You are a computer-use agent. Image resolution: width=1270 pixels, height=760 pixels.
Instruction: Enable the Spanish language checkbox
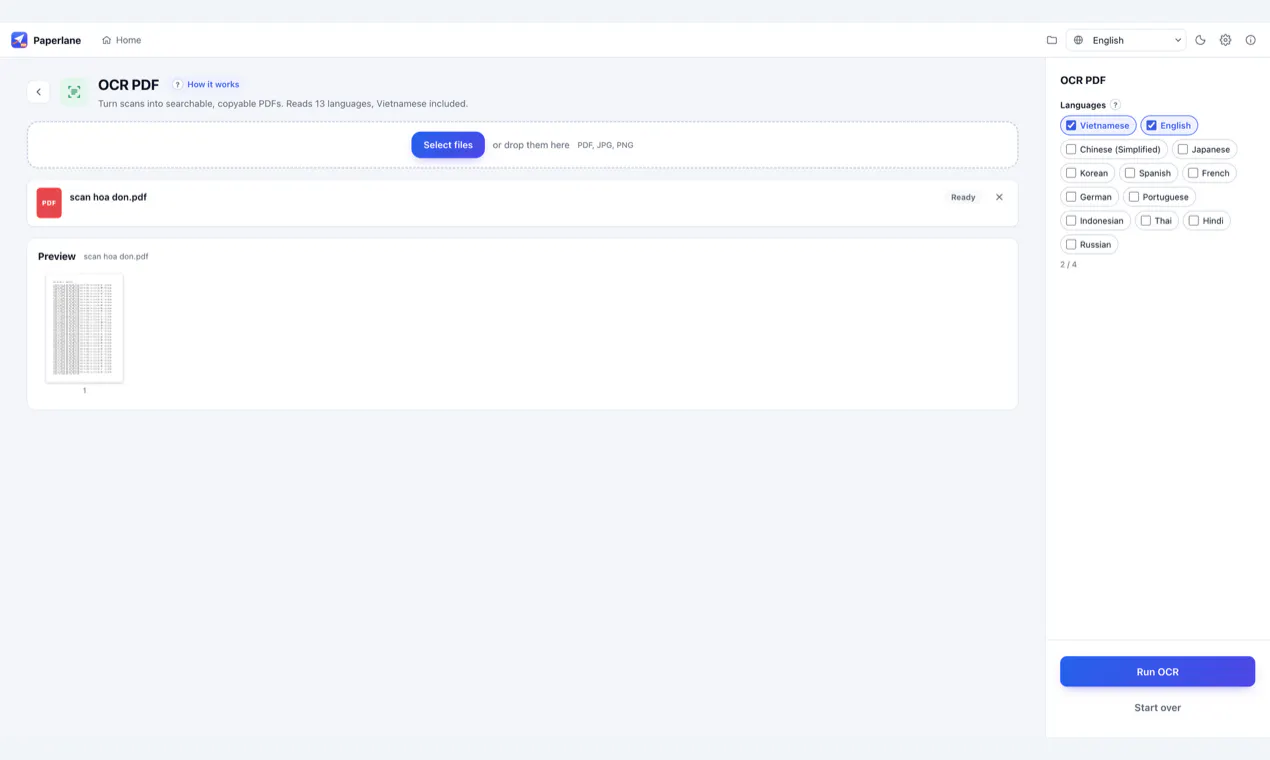pyautogui.click(x=1130, y=173)
